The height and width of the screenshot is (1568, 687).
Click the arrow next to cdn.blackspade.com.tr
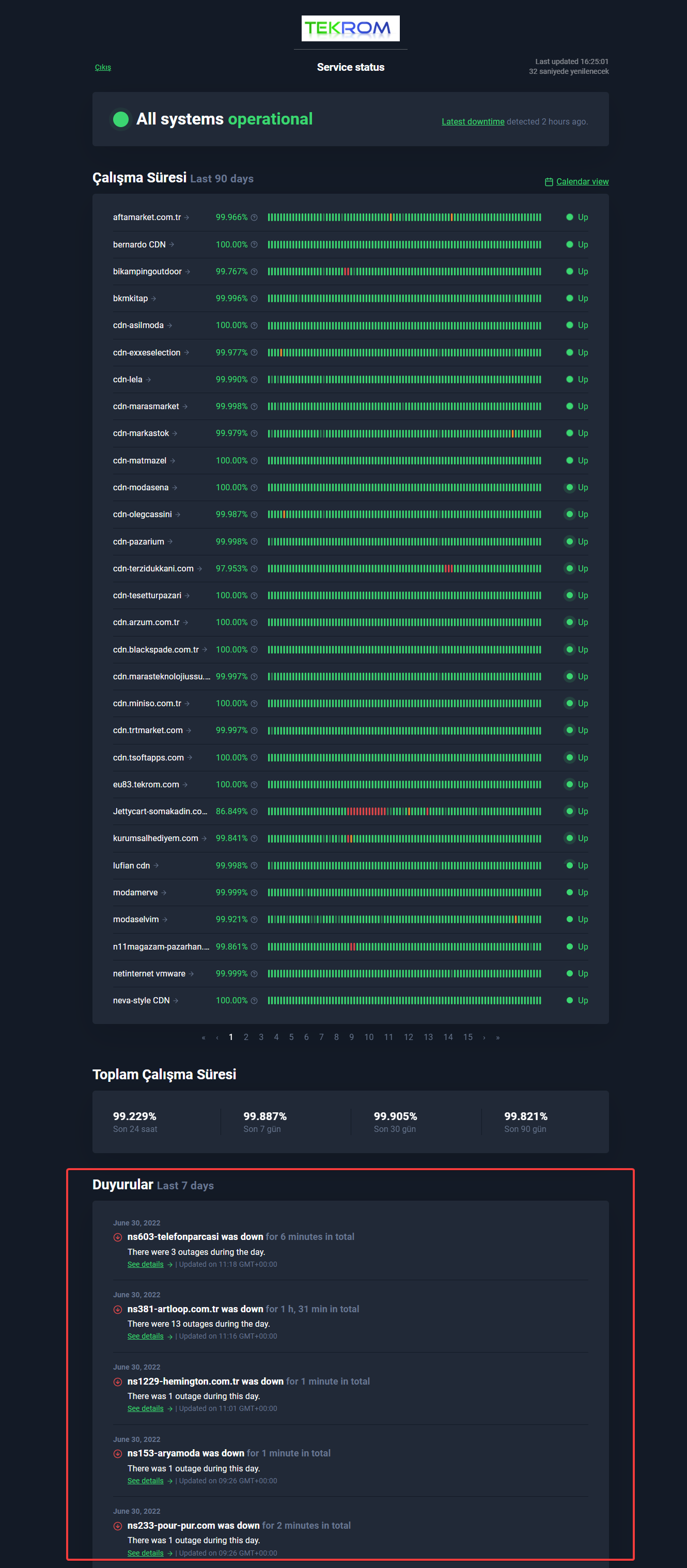coord(205,649)
